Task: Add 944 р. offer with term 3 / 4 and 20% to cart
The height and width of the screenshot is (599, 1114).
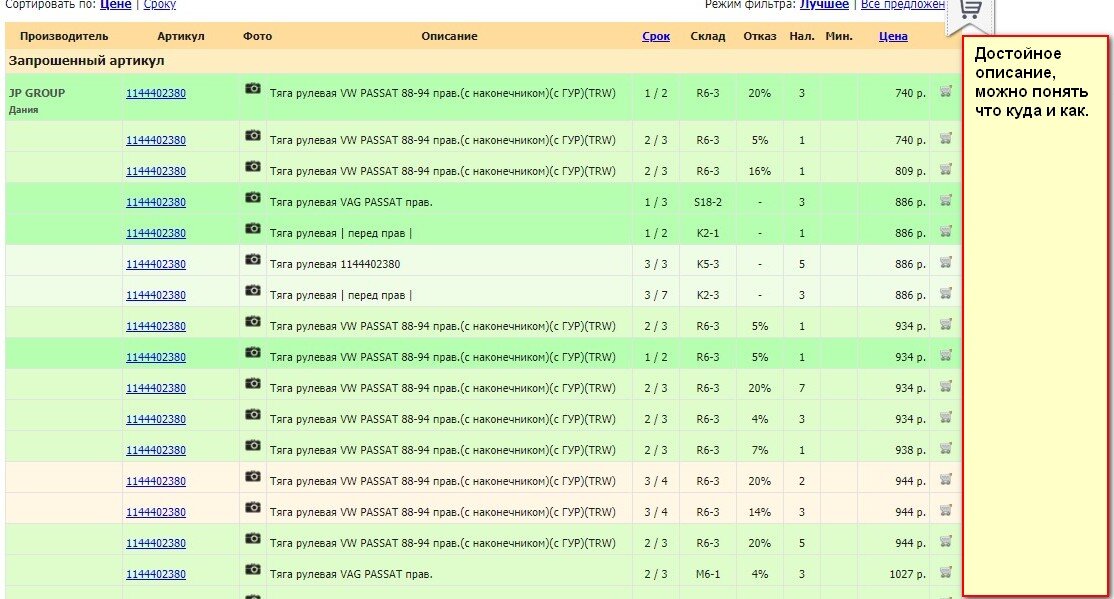Action: click(x=946, y=480)
